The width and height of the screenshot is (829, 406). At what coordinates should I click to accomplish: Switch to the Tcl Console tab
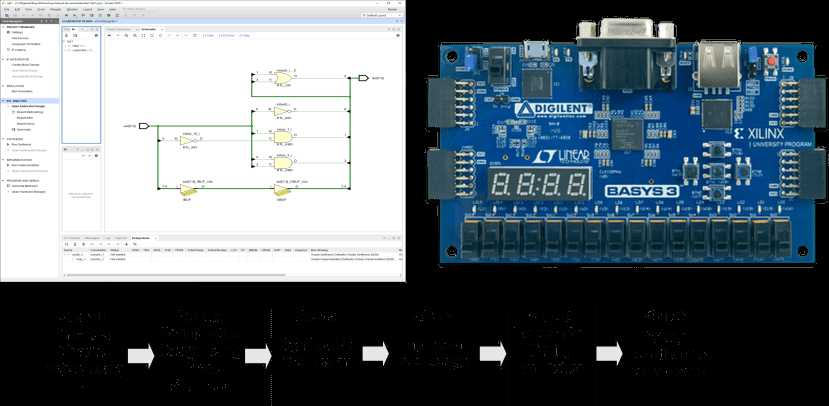tap(72, 238)
